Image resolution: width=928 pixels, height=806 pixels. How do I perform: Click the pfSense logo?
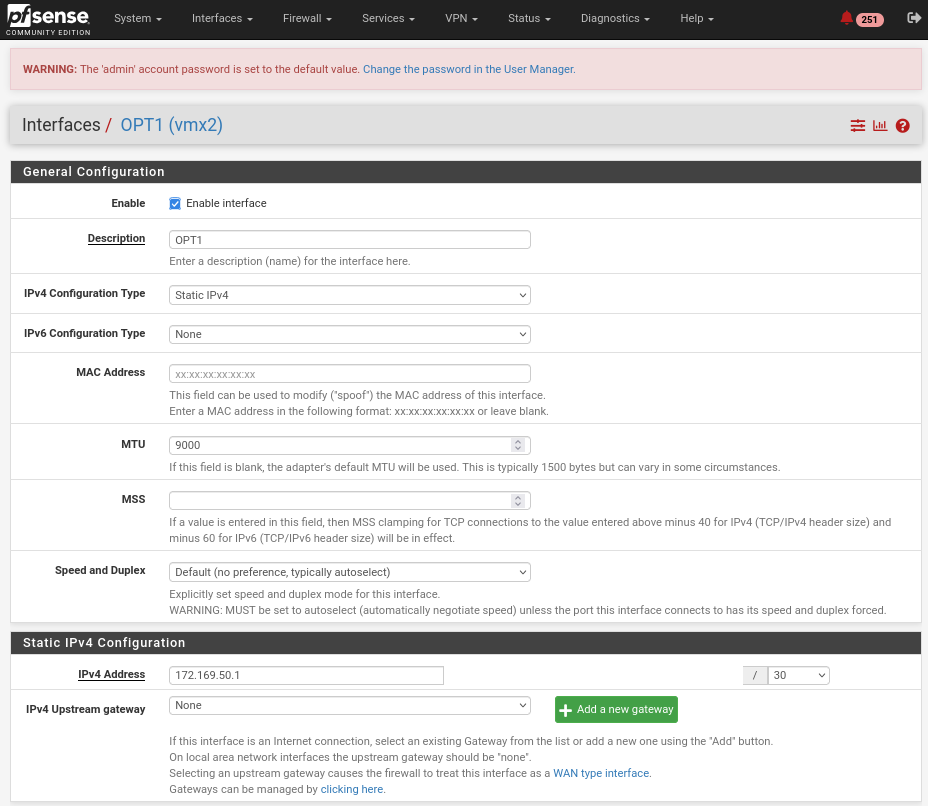click(48, 20)
